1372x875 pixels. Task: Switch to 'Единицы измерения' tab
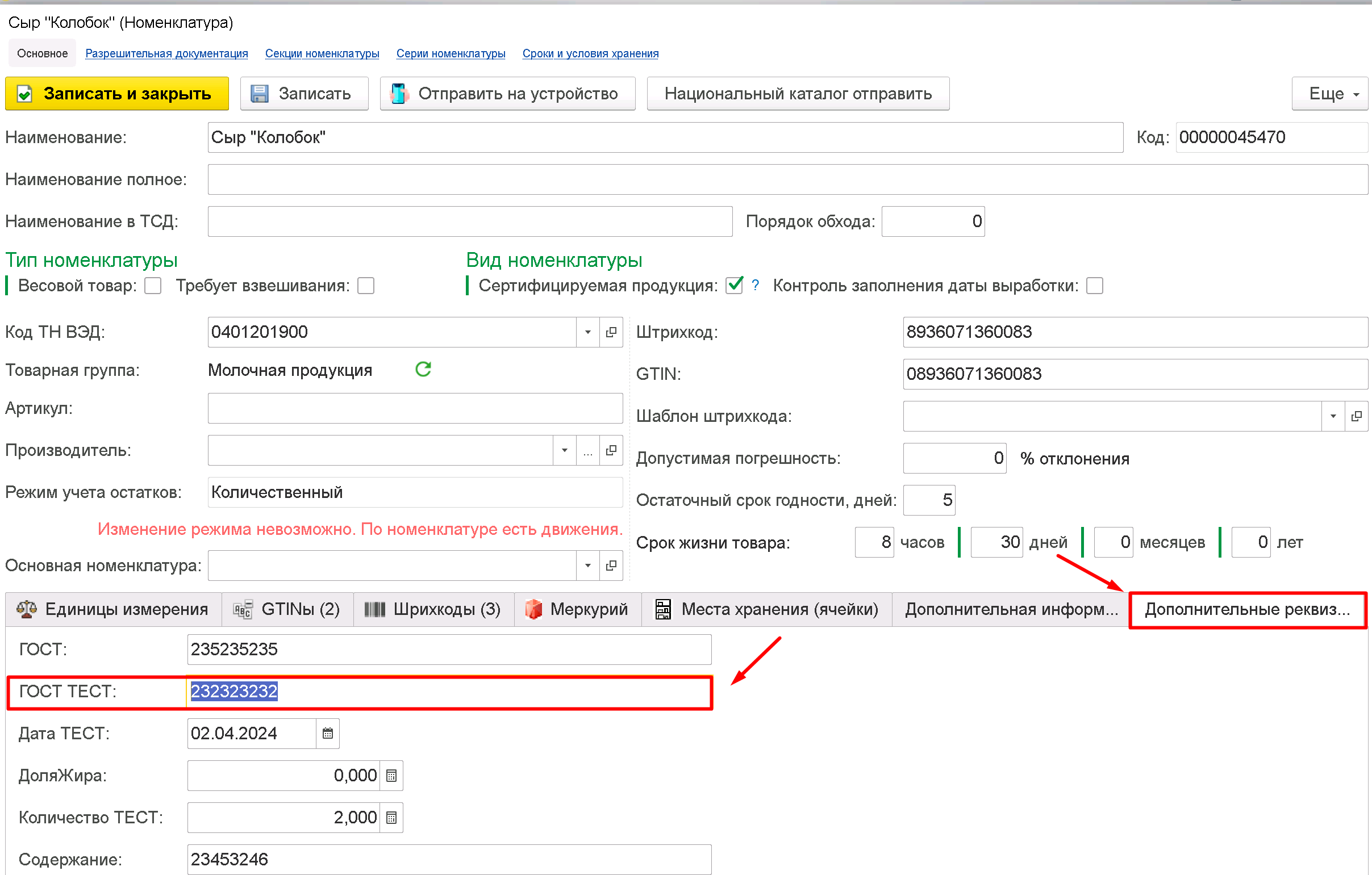114,609
